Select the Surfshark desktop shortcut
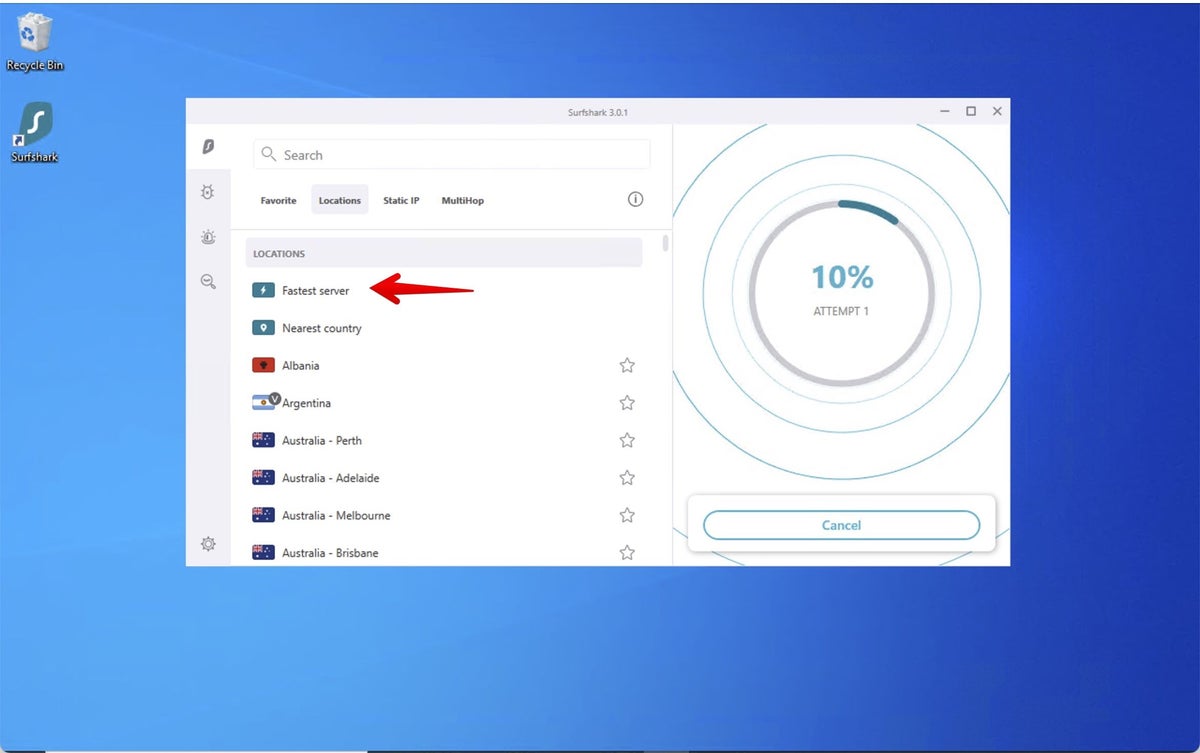Screen dimensions: 1200x753 [35, 132]
